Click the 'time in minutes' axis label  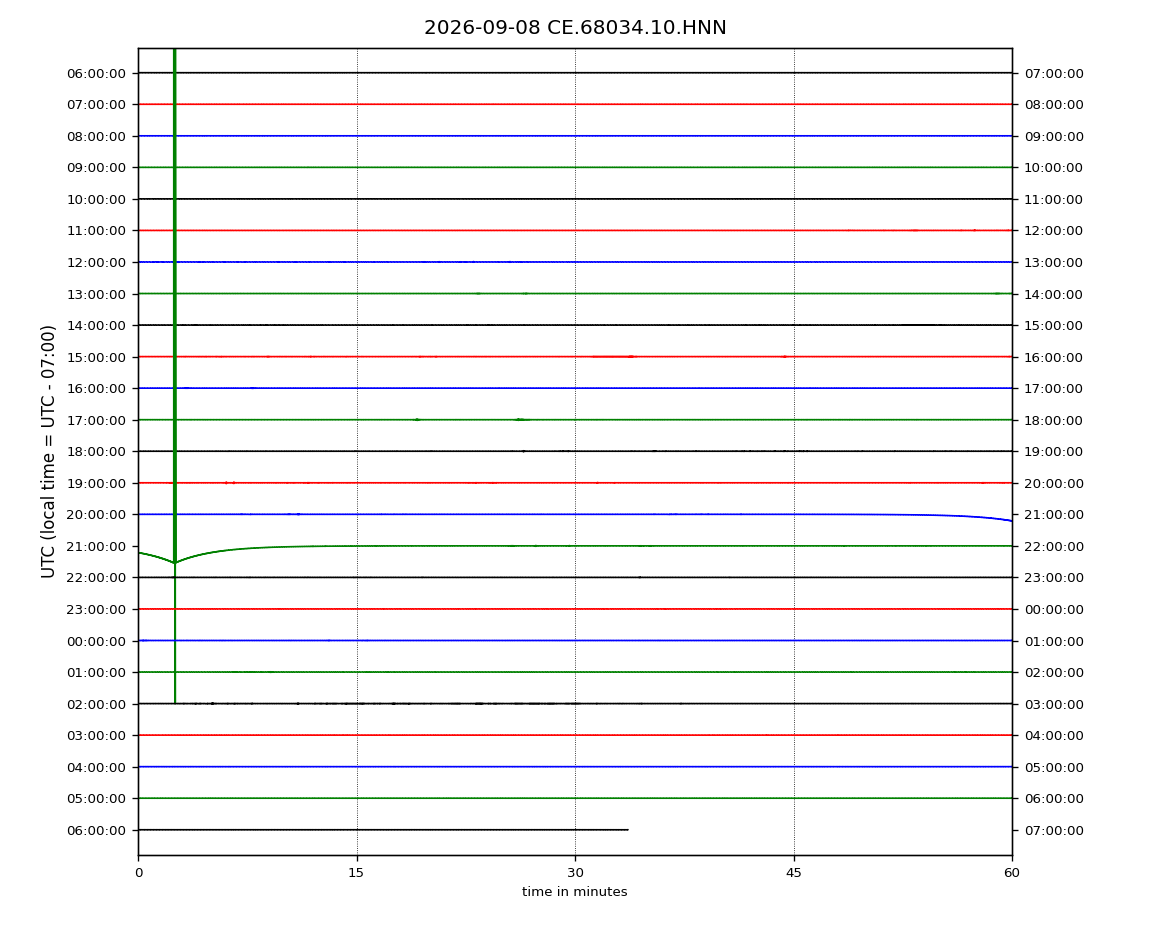575,892
